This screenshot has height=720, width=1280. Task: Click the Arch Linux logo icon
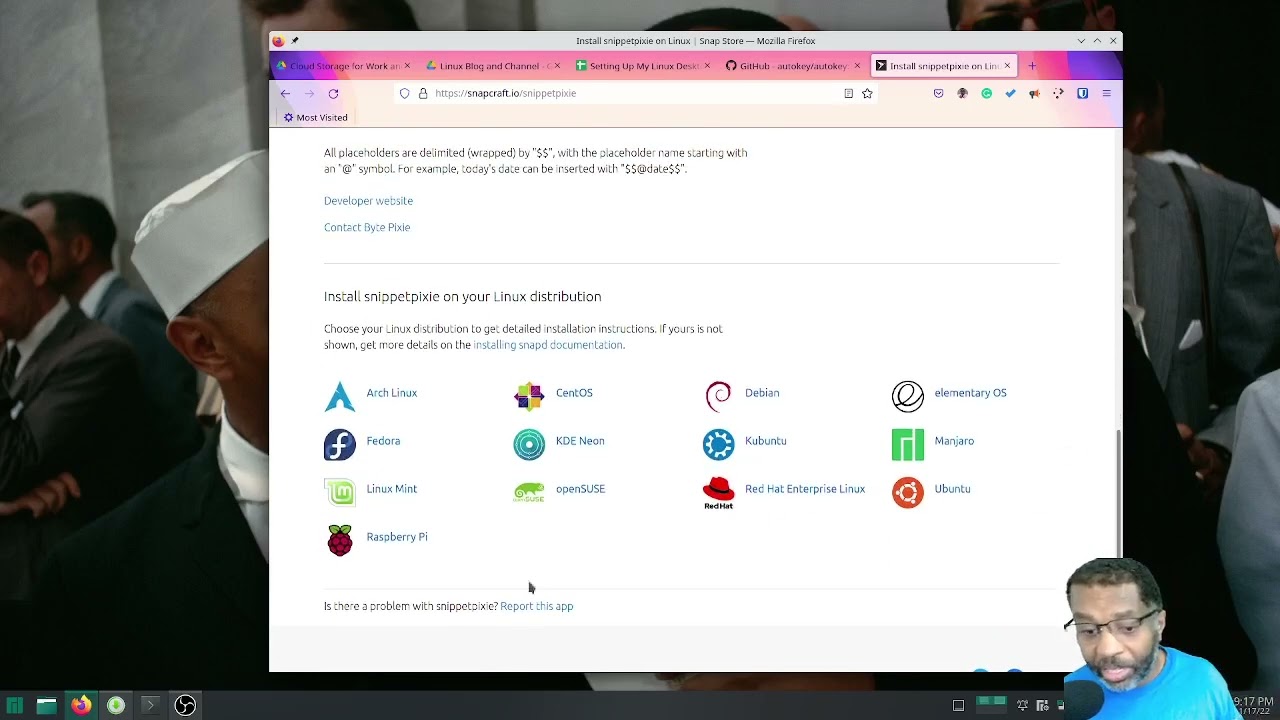340,397
